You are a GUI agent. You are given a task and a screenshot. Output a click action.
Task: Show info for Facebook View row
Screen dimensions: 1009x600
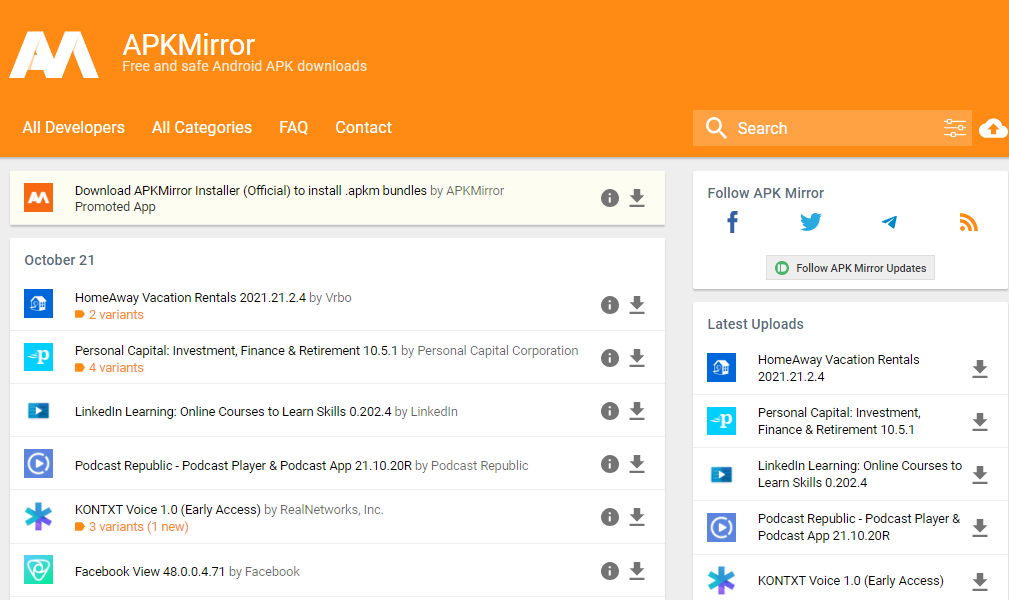pyautogui.click(x=609, y=571)
